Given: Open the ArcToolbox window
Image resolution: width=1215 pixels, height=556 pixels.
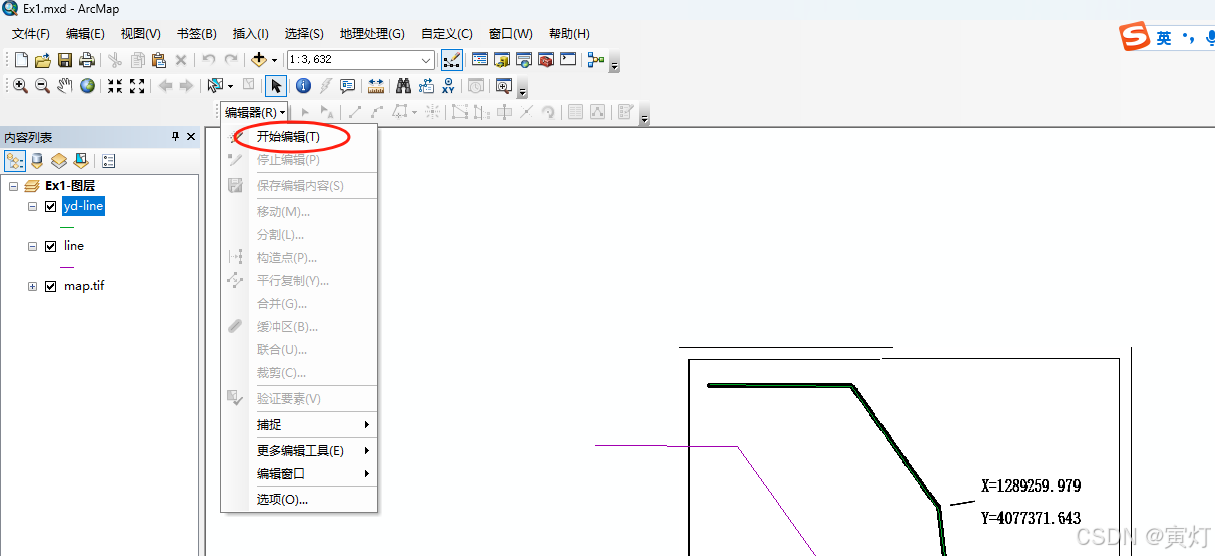Looking at the screenshot, I should pyautogui.click(x=546, y=60).
